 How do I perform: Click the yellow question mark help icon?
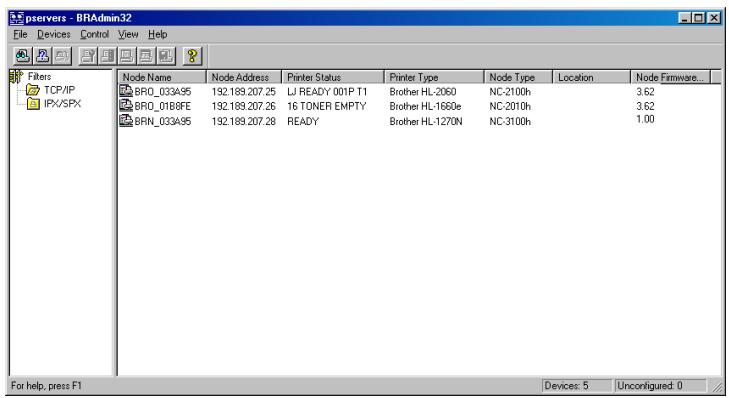(192, 56)
